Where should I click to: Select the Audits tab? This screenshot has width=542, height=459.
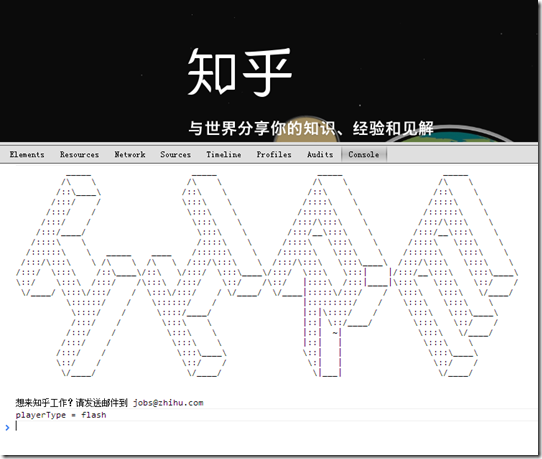320,154
